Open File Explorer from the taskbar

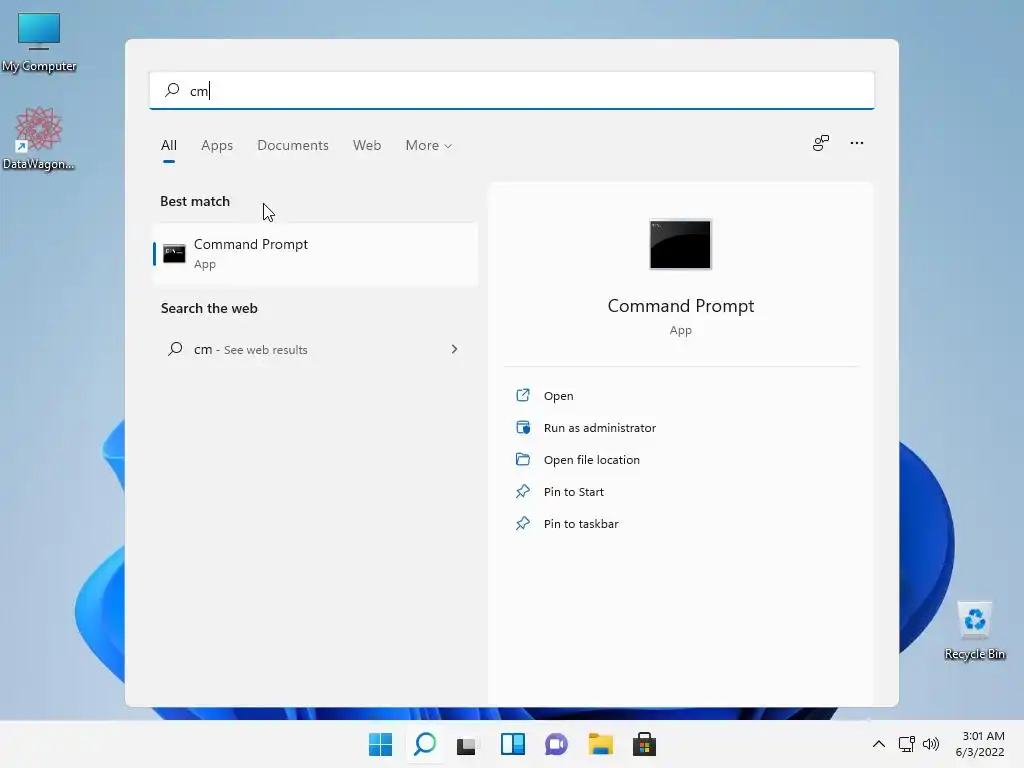coord(600,744)
